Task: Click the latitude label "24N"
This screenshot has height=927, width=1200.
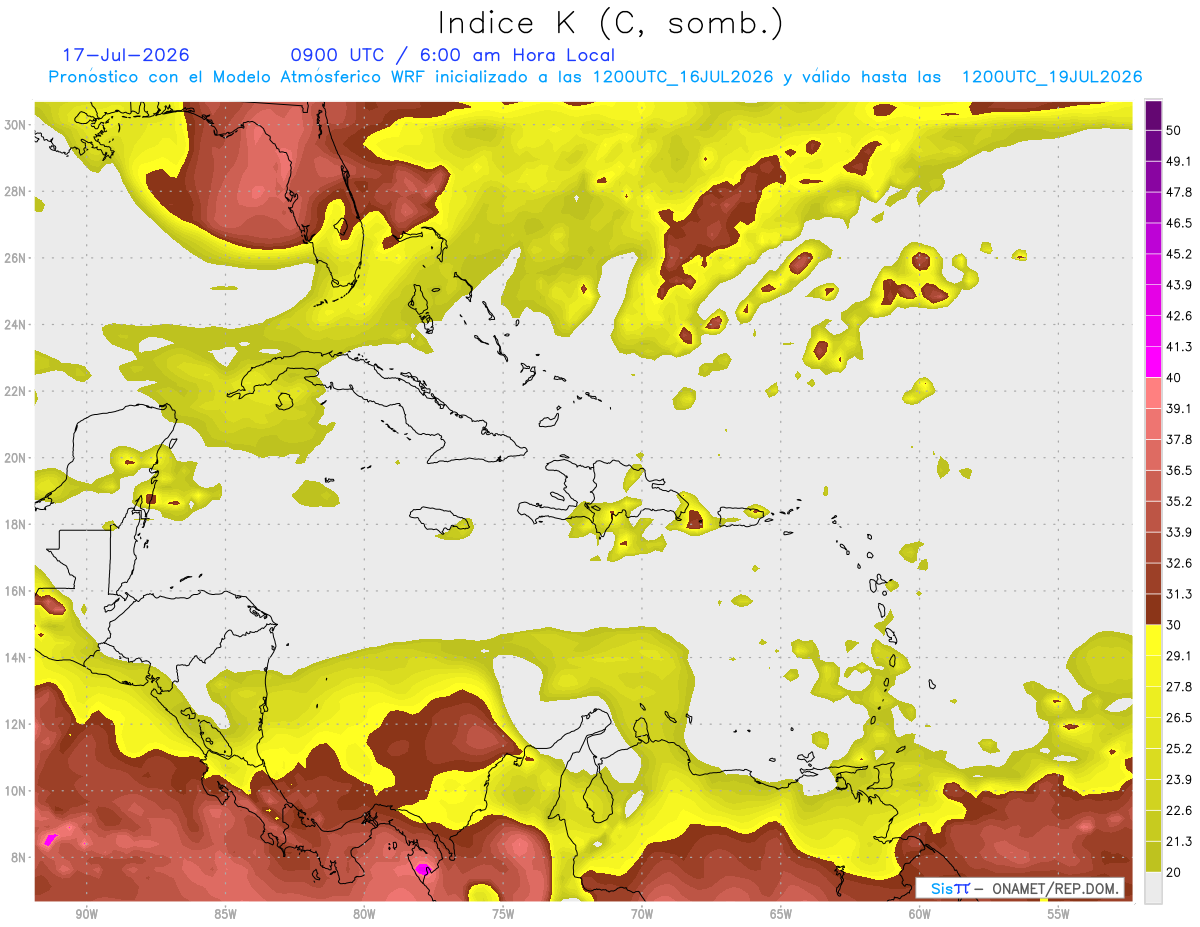Action: coord(15,325)
